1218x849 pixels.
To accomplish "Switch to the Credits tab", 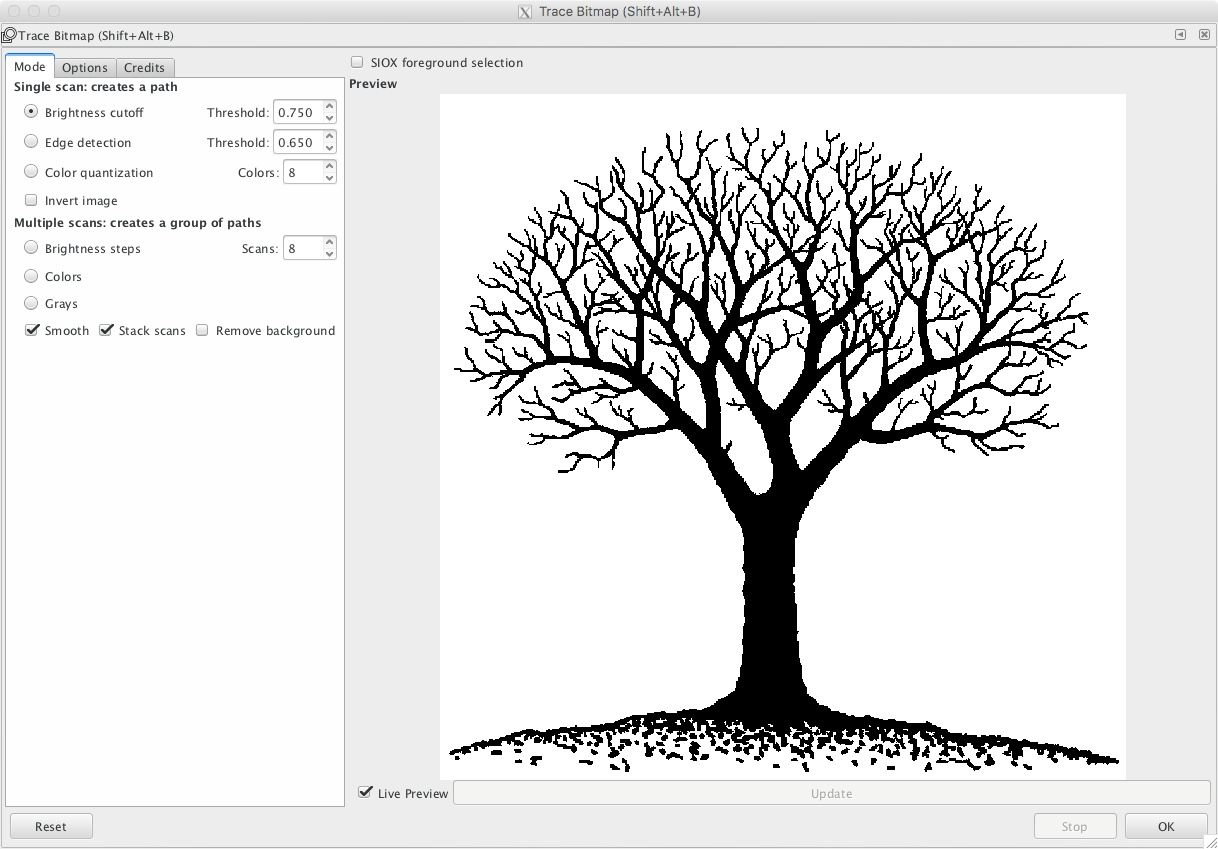I will 145,67.
